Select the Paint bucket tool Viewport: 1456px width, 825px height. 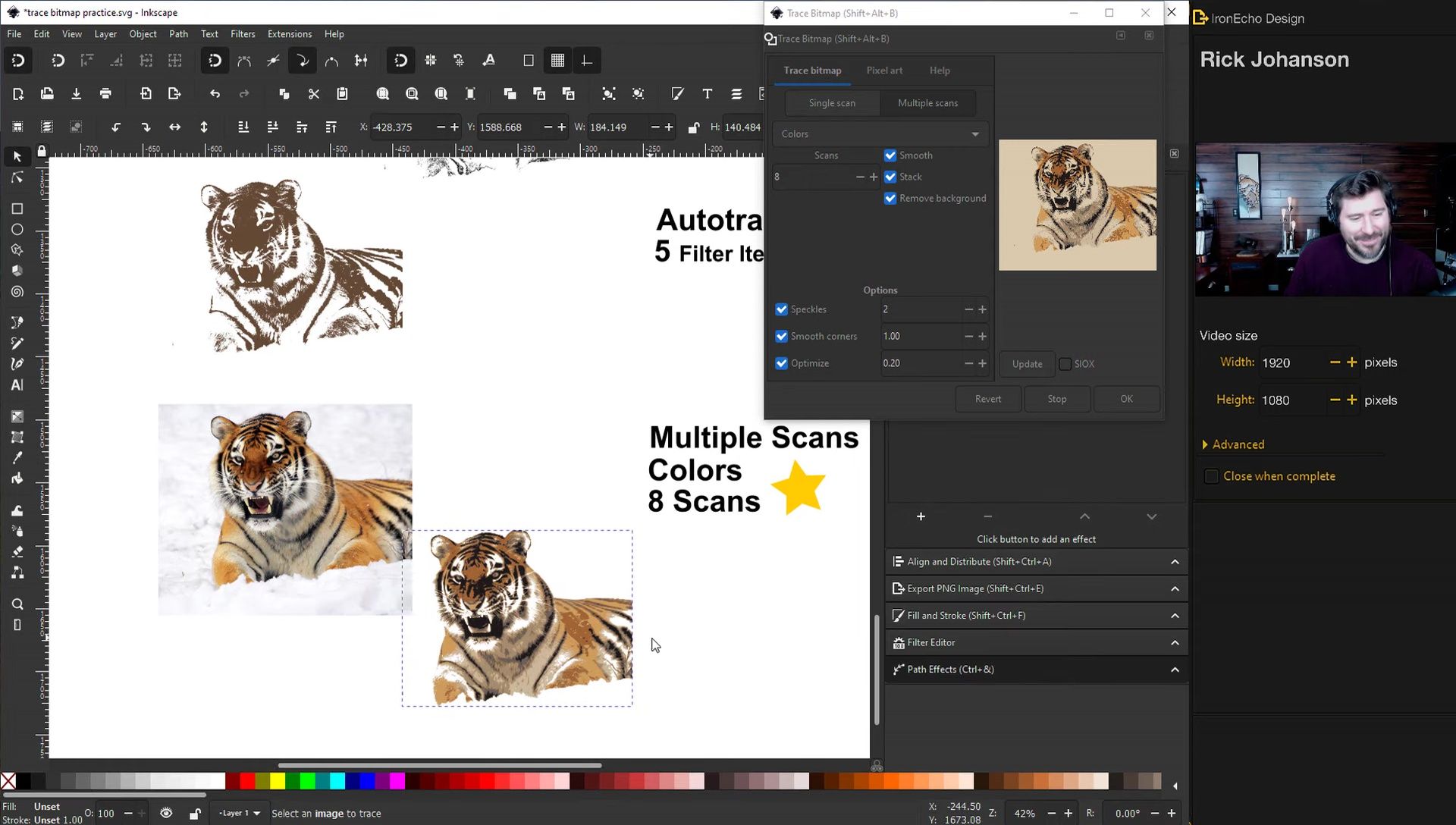(x=17, y=478)
